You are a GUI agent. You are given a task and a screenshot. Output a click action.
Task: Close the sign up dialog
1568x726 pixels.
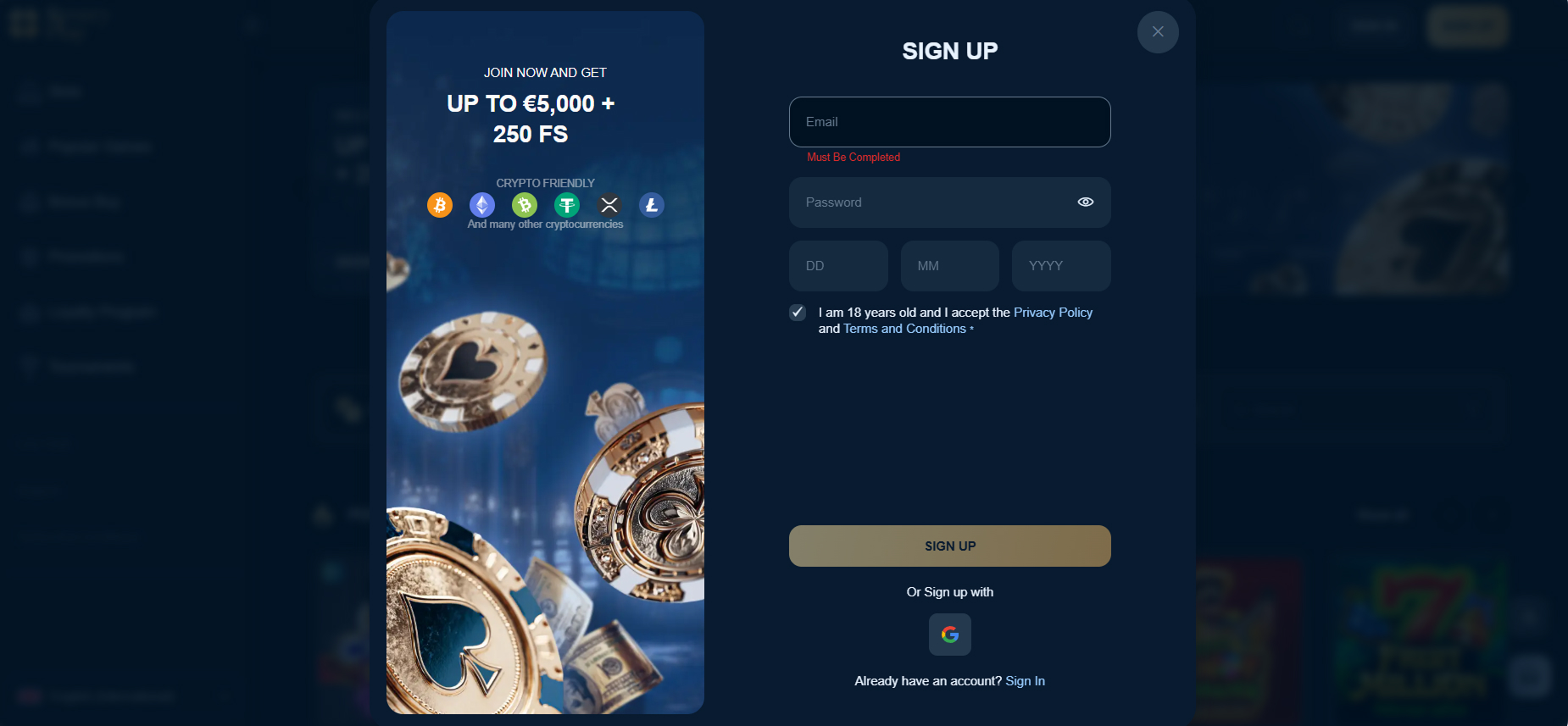pos(1158,32)
